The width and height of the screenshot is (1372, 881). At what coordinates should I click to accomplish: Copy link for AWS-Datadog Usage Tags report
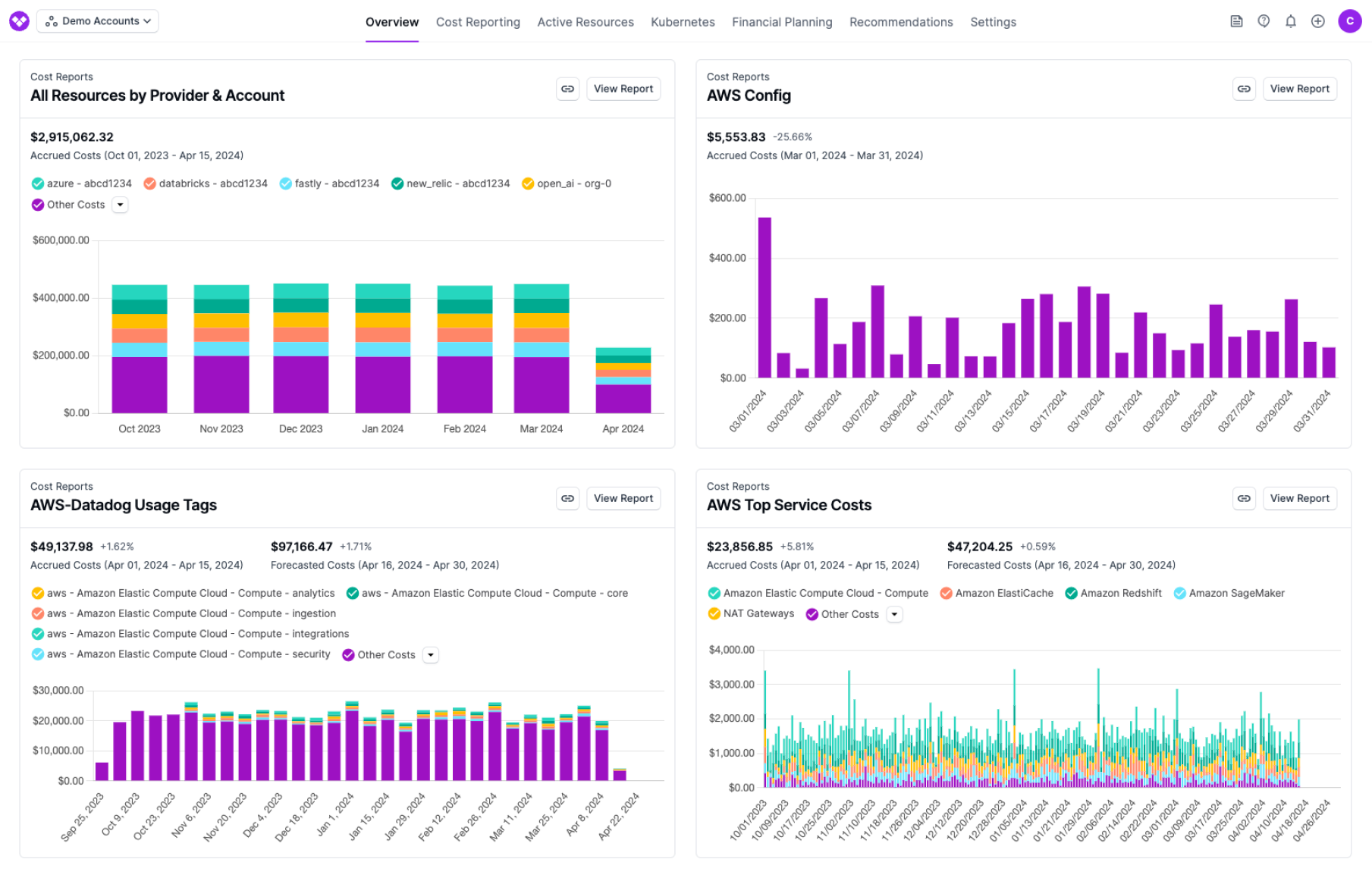567,498
